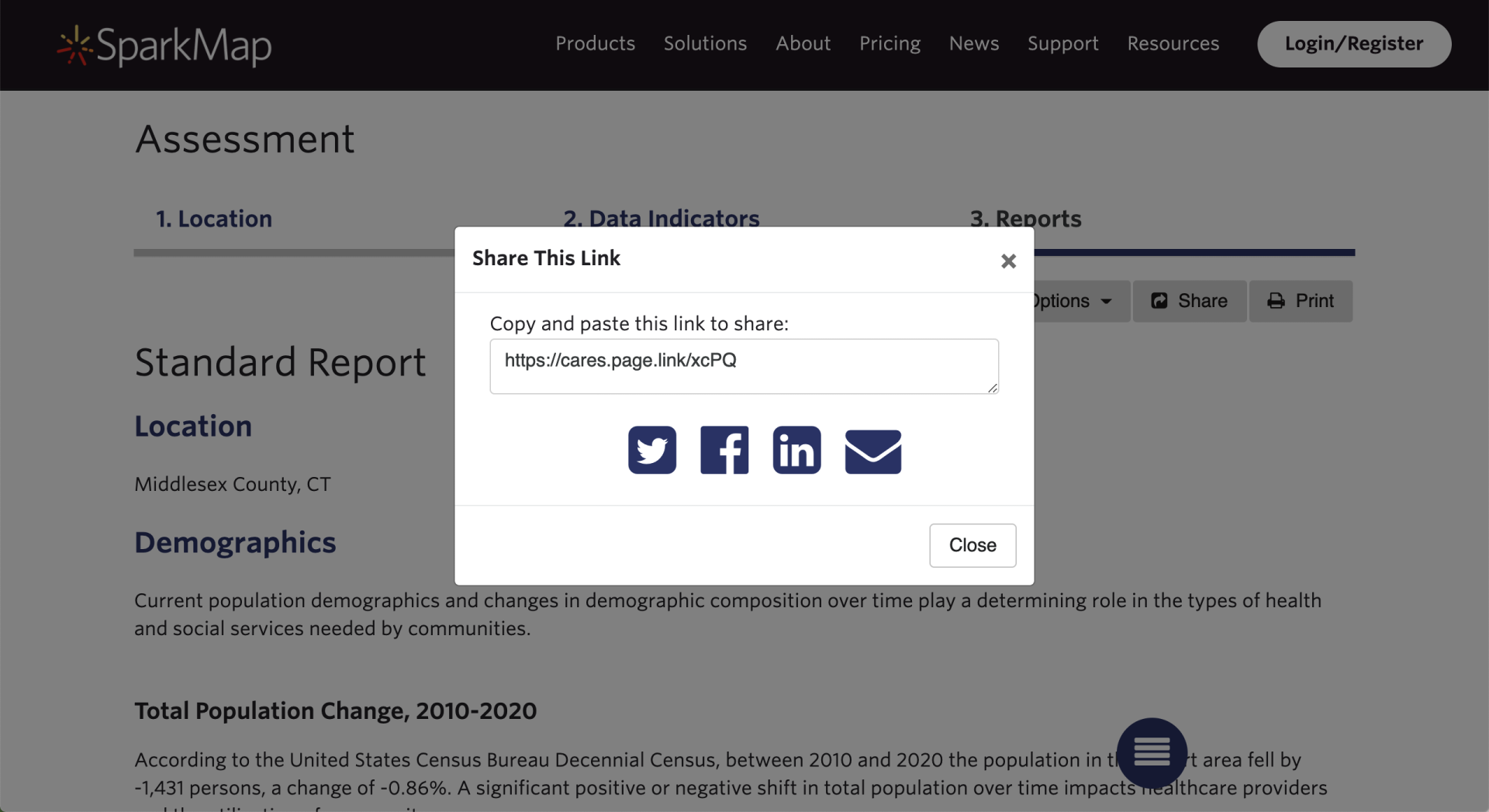Open the Resources menu
This screenshot has height=812, width=1489.
[x=1173, y=43]
